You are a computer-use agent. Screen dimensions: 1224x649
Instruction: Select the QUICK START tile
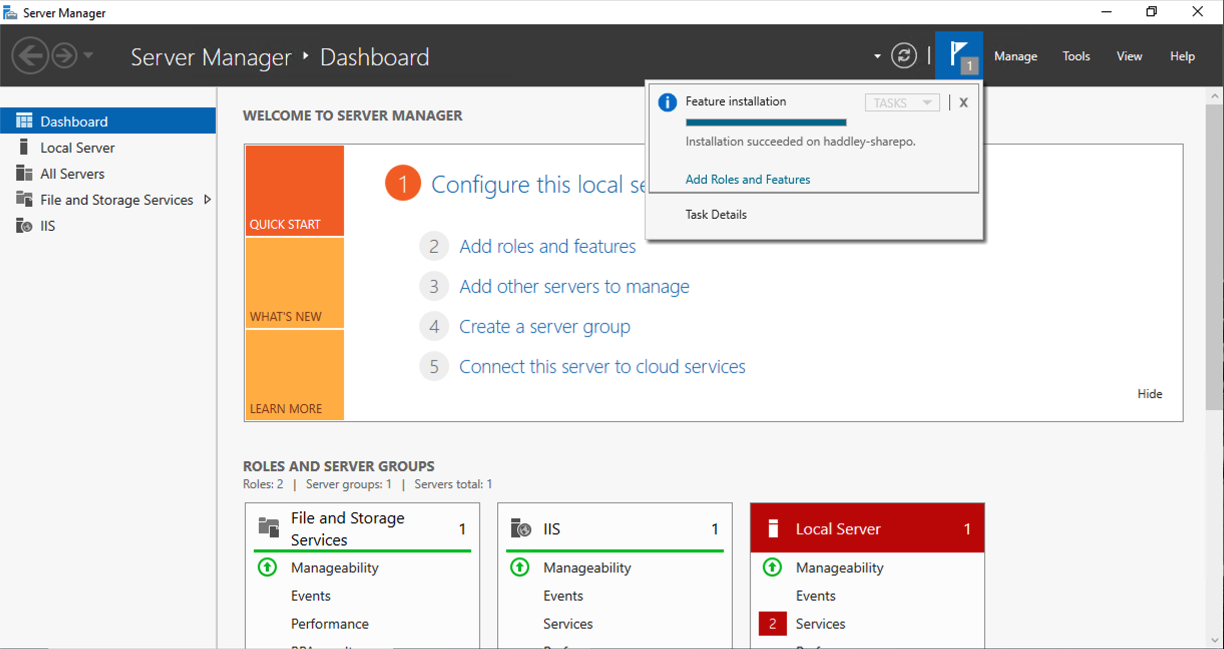(x=294, y=191)
